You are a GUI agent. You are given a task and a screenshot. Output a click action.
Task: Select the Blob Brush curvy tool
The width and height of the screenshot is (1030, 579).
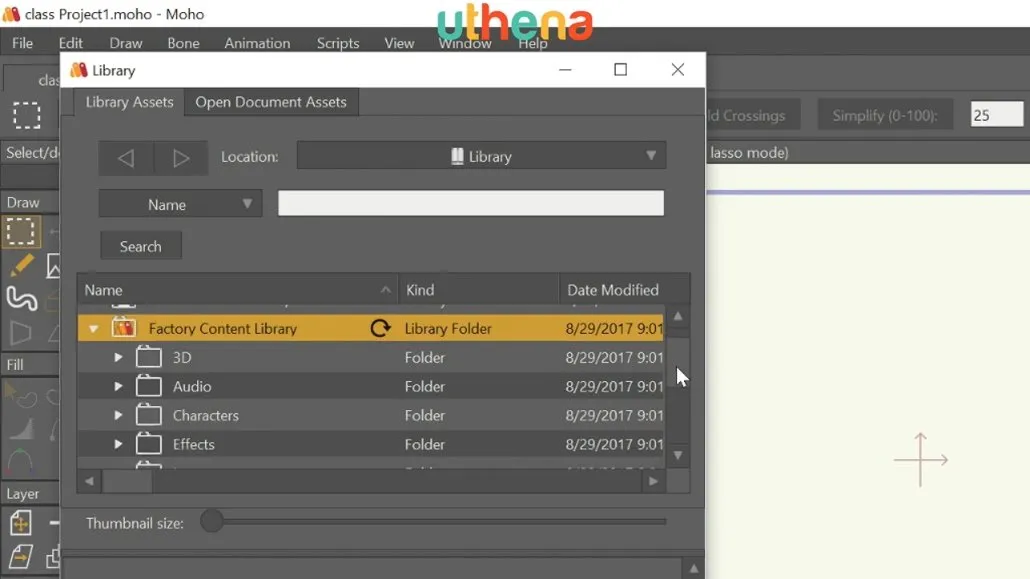21,299
